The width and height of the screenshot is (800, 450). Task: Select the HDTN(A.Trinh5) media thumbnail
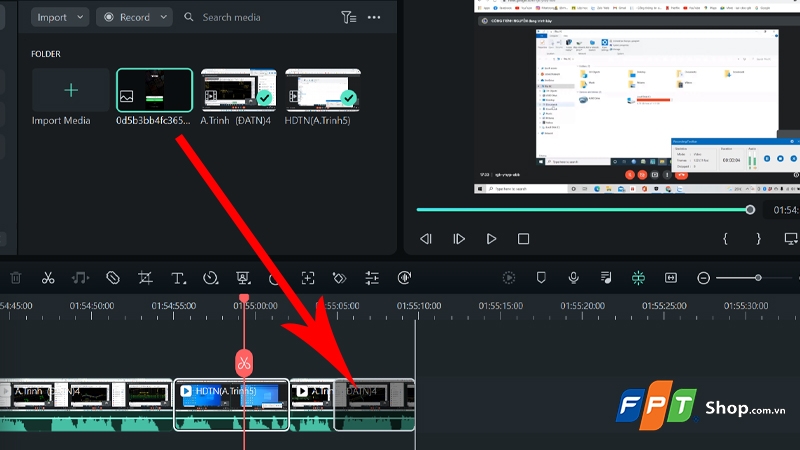(323, 90)
